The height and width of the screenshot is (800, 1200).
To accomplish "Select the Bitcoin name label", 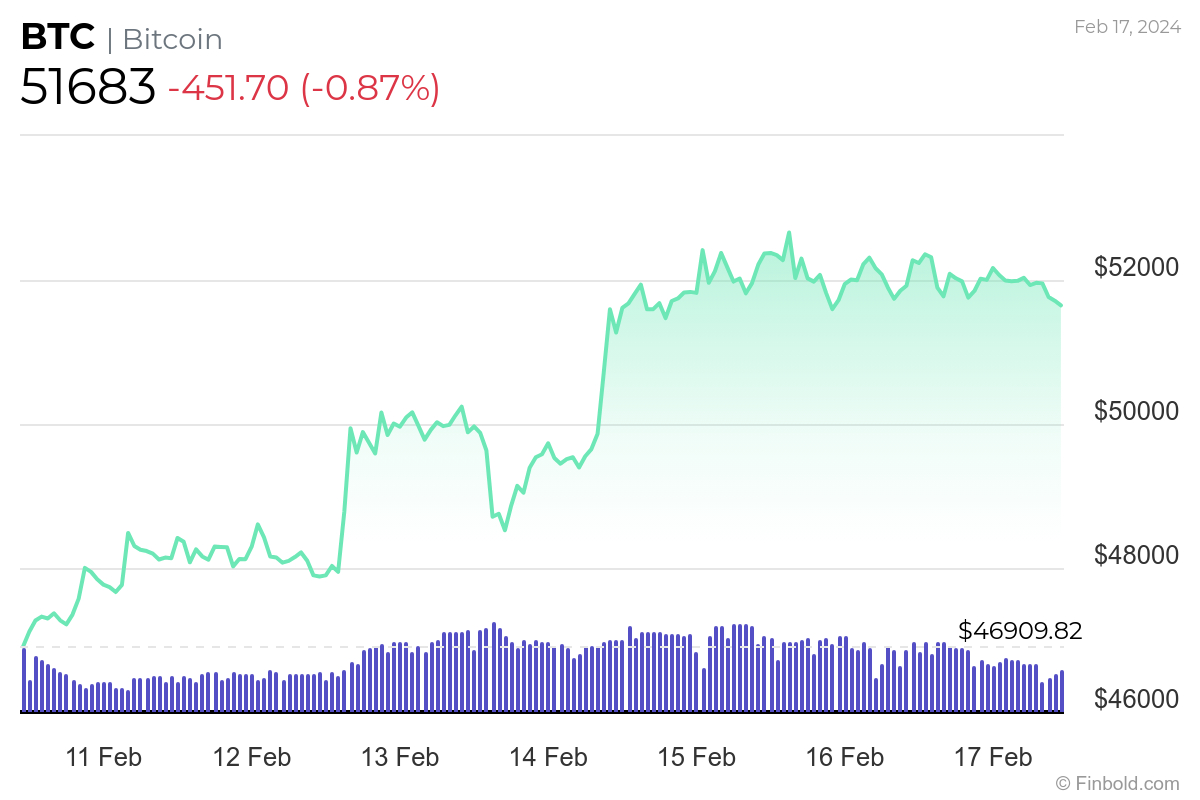I will (x=172, y=39).
